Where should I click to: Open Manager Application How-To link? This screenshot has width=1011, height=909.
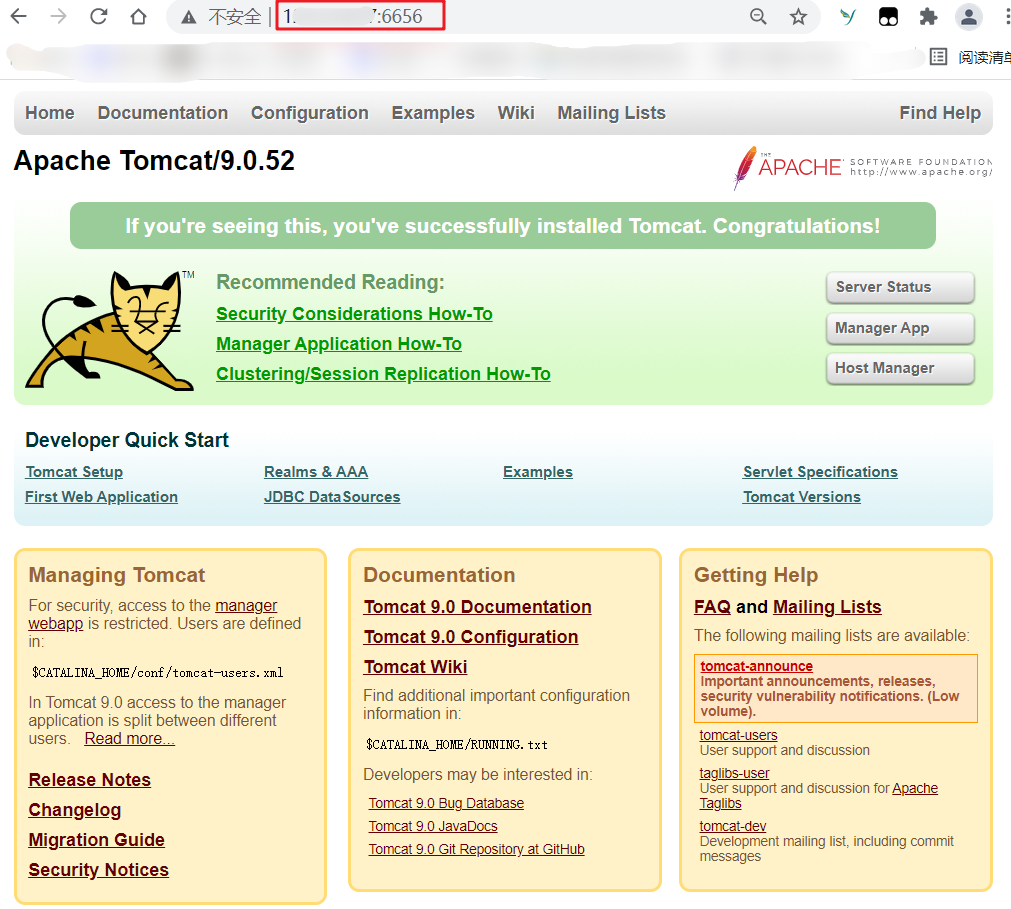coord(339,344)
